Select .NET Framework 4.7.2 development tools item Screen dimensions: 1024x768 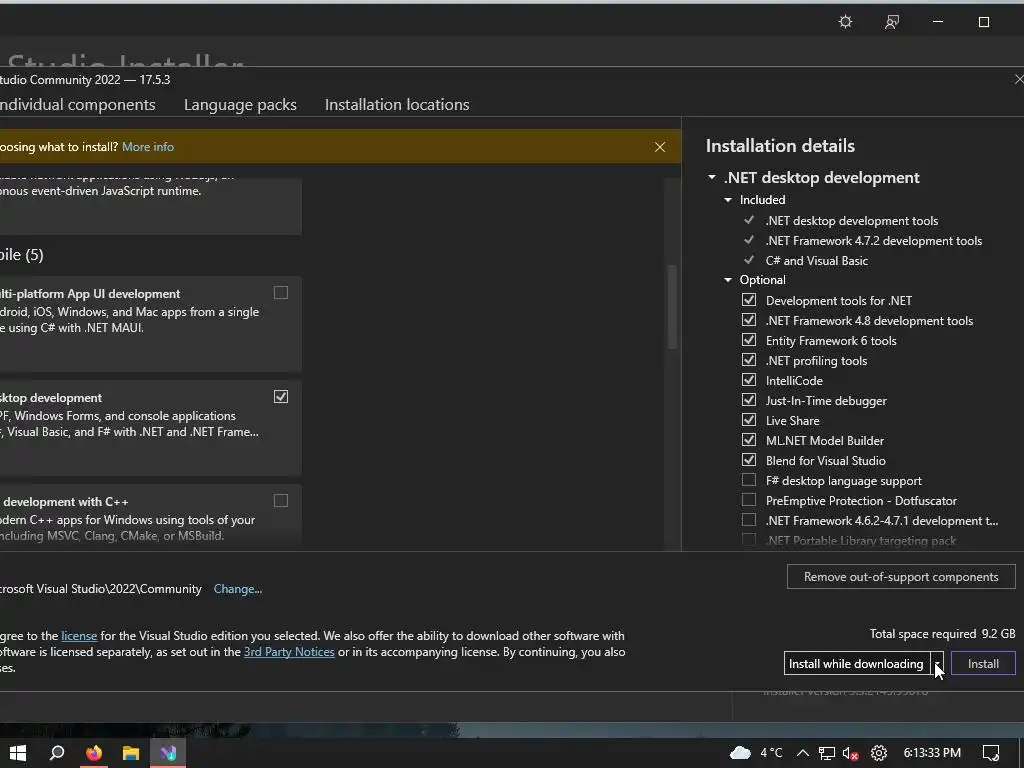pyautogui.click(x=874, y=241)
